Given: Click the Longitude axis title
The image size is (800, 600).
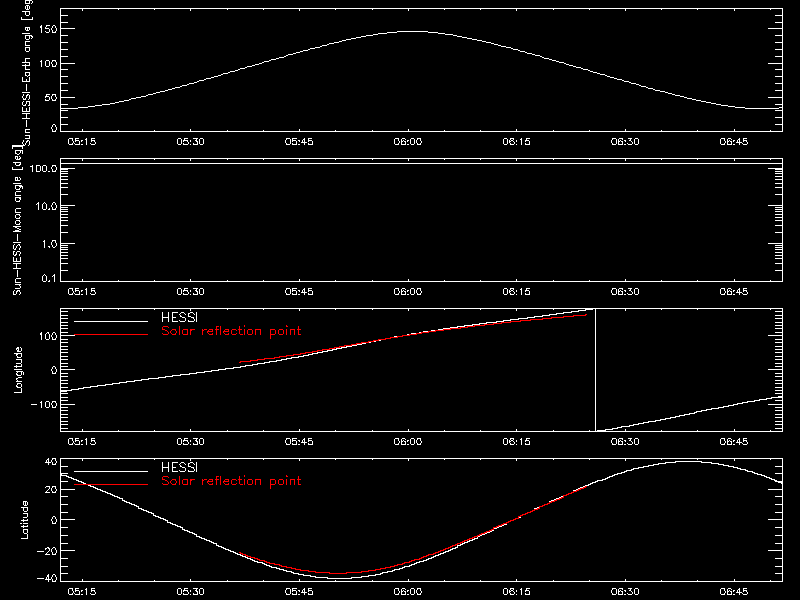Looking at the screenshot, I should pyautogui.click(x=18, y=370).
